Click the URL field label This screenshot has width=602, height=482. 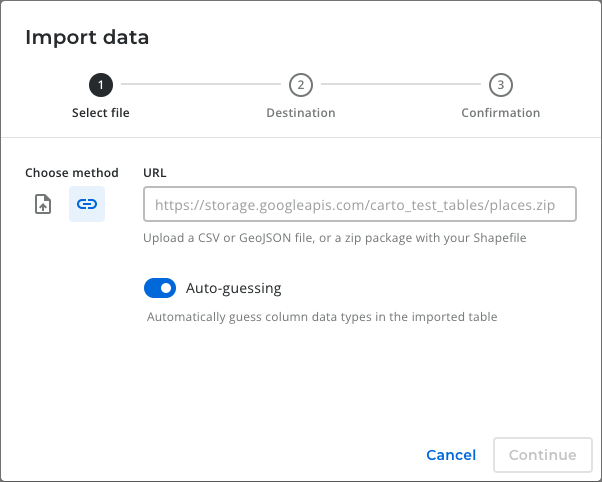[155, 173]
